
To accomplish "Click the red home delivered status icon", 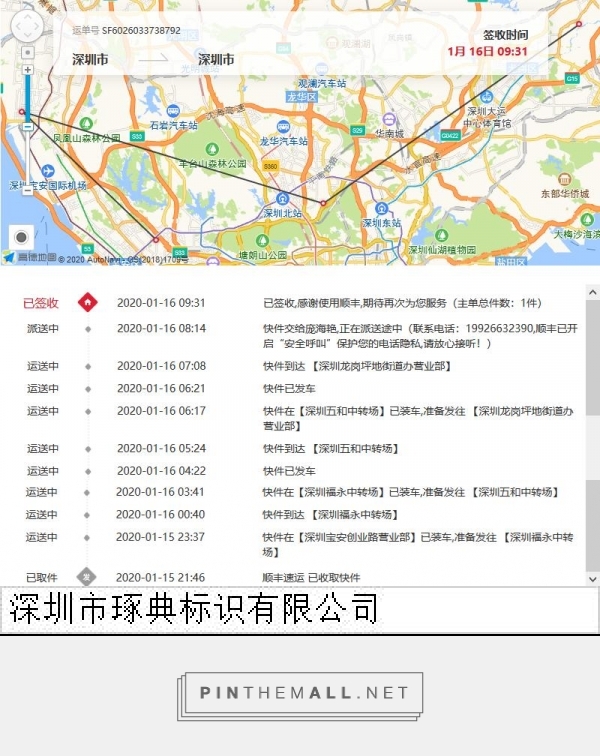I will [x=87, y=302].
